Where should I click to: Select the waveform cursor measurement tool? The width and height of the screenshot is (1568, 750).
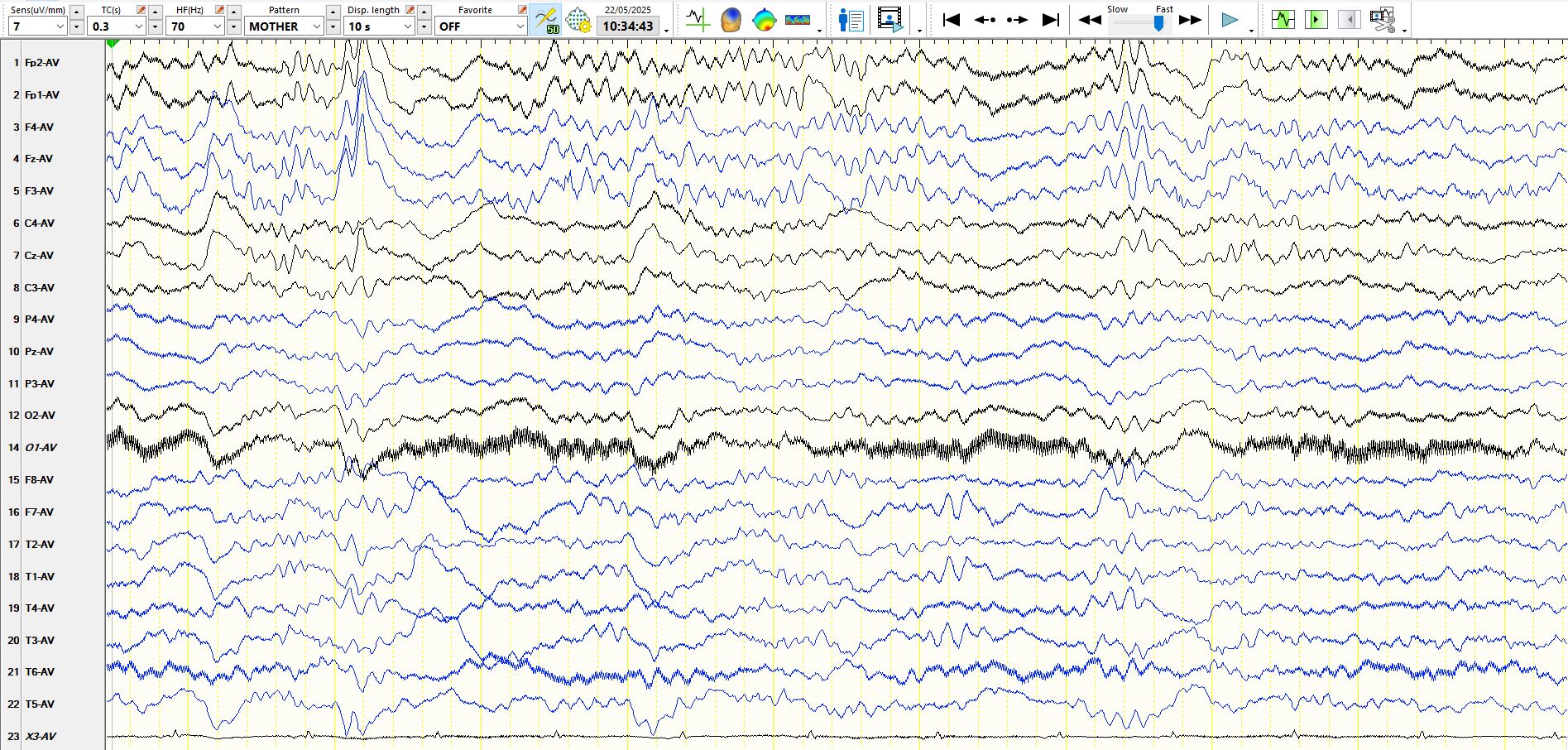pos(698,20)
